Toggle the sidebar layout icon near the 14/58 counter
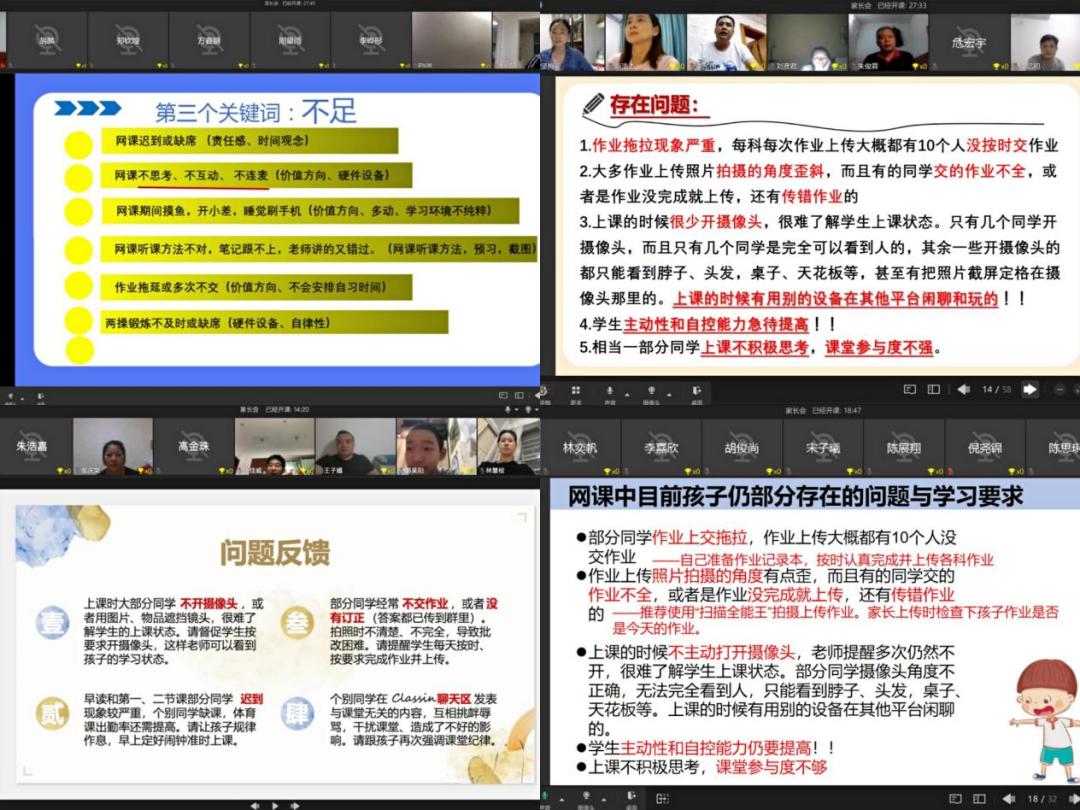1080x810 pixels. tap(933, 389)
